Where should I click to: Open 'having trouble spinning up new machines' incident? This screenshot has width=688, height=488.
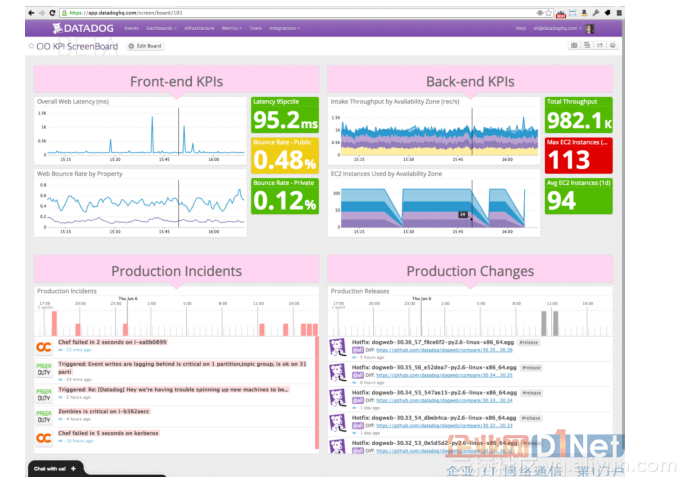coord(173,389)
